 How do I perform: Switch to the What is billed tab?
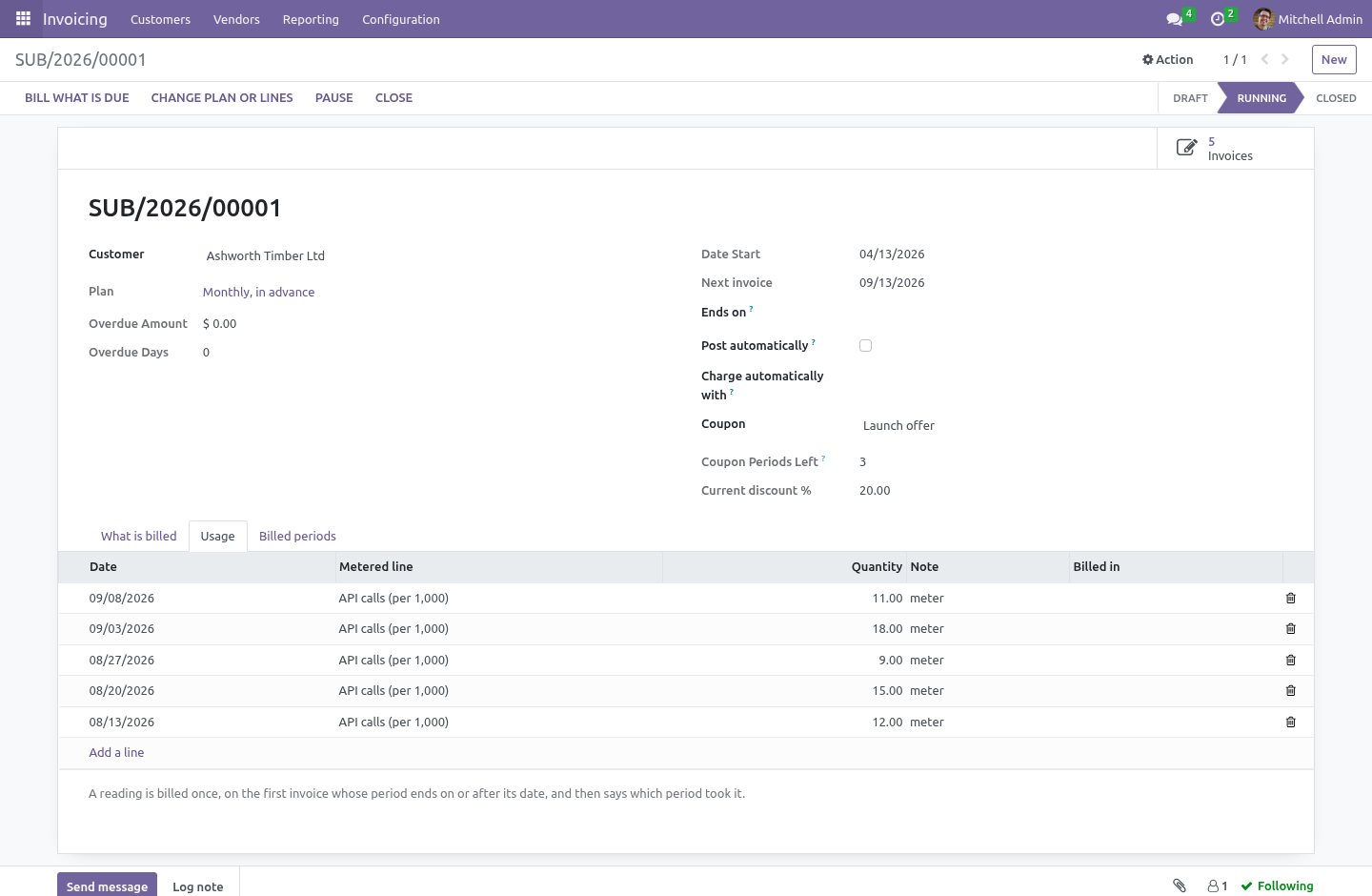[139, 536]
